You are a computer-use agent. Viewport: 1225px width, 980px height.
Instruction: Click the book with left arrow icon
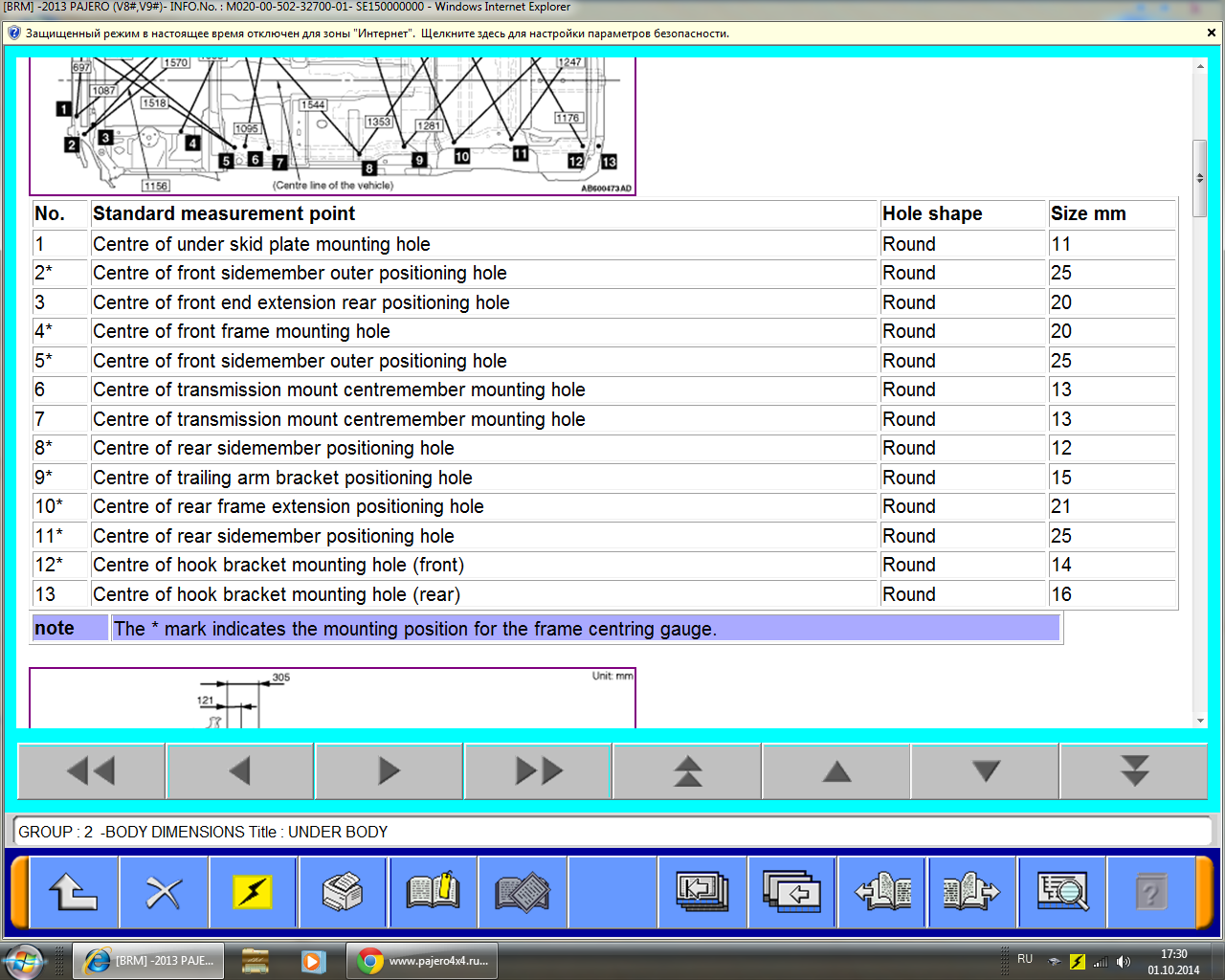pyautogui.click(x=882, y=893)
